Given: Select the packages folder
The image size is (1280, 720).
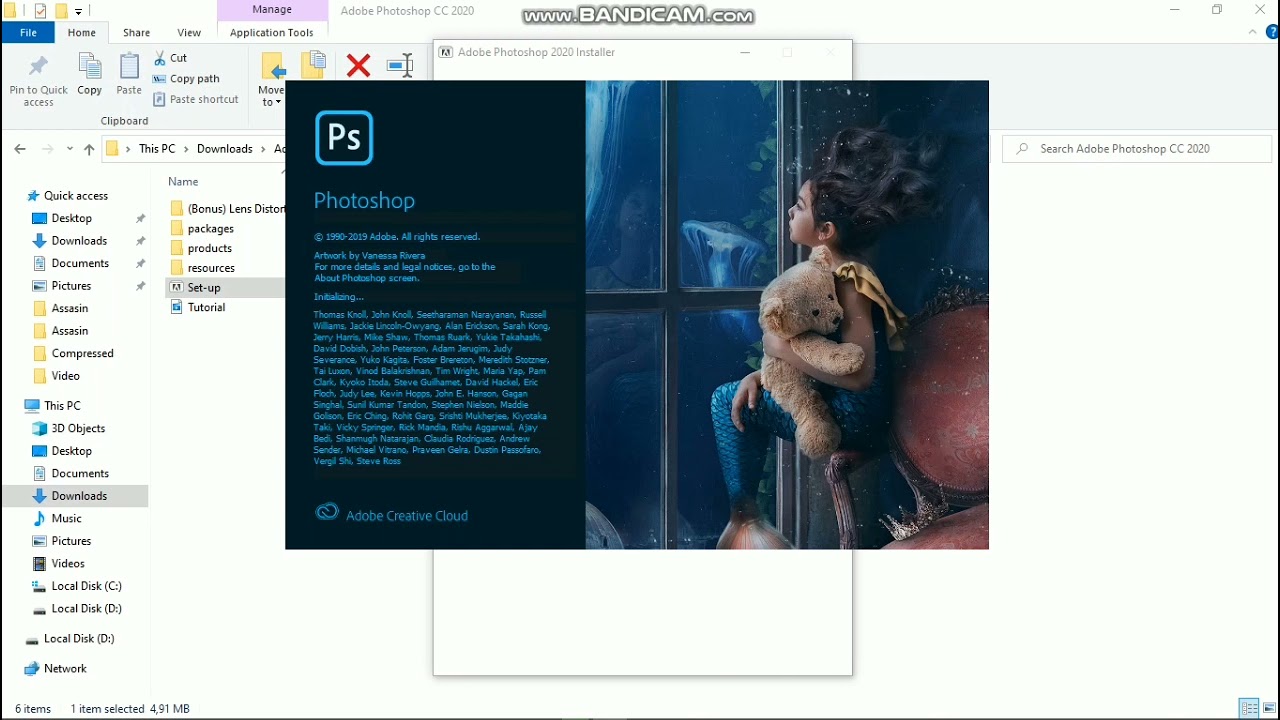Looking at the screenshot, I should coord(202,229).
